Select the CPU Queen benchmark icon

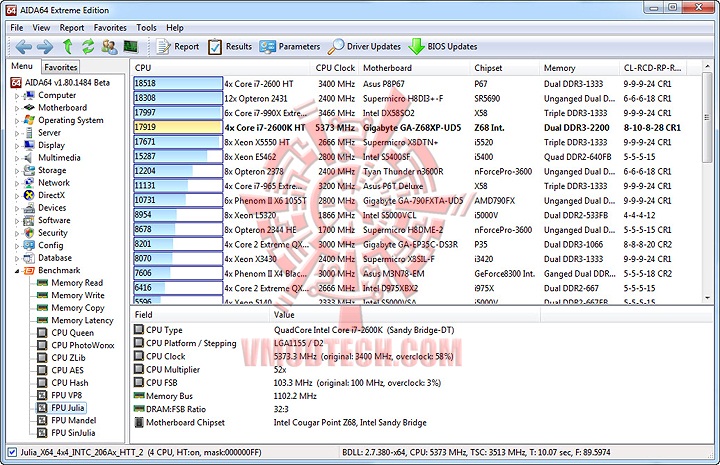[42, 332]
